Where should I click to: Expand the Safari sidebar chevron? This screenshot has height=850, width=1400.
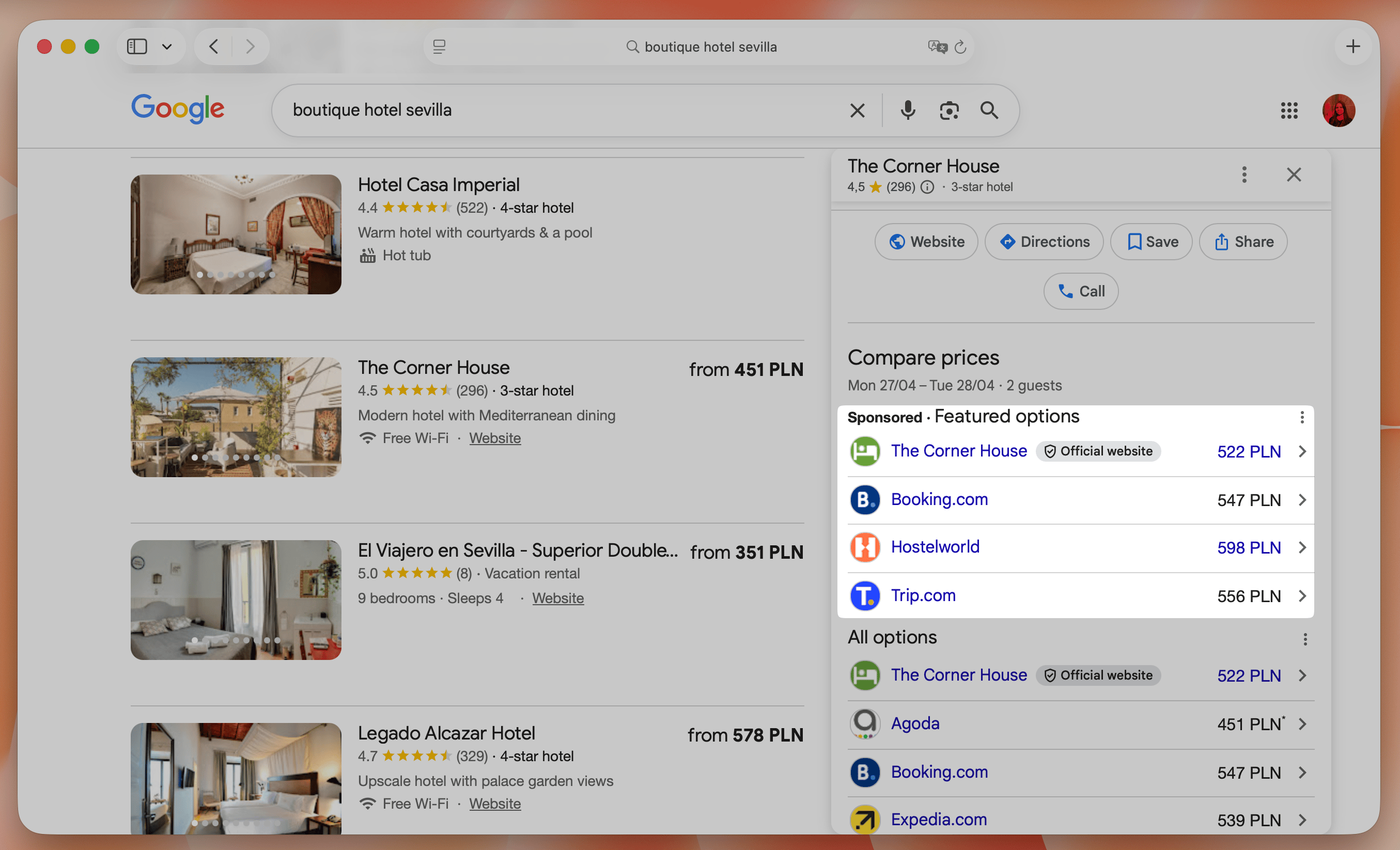coord(166,46)
